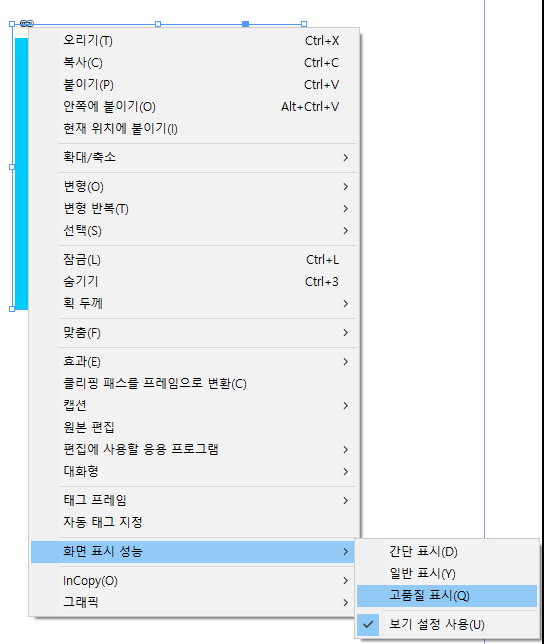544x644 pixels.
Task: Choose 원본 편집 edit original
Action: pos(193,428)
